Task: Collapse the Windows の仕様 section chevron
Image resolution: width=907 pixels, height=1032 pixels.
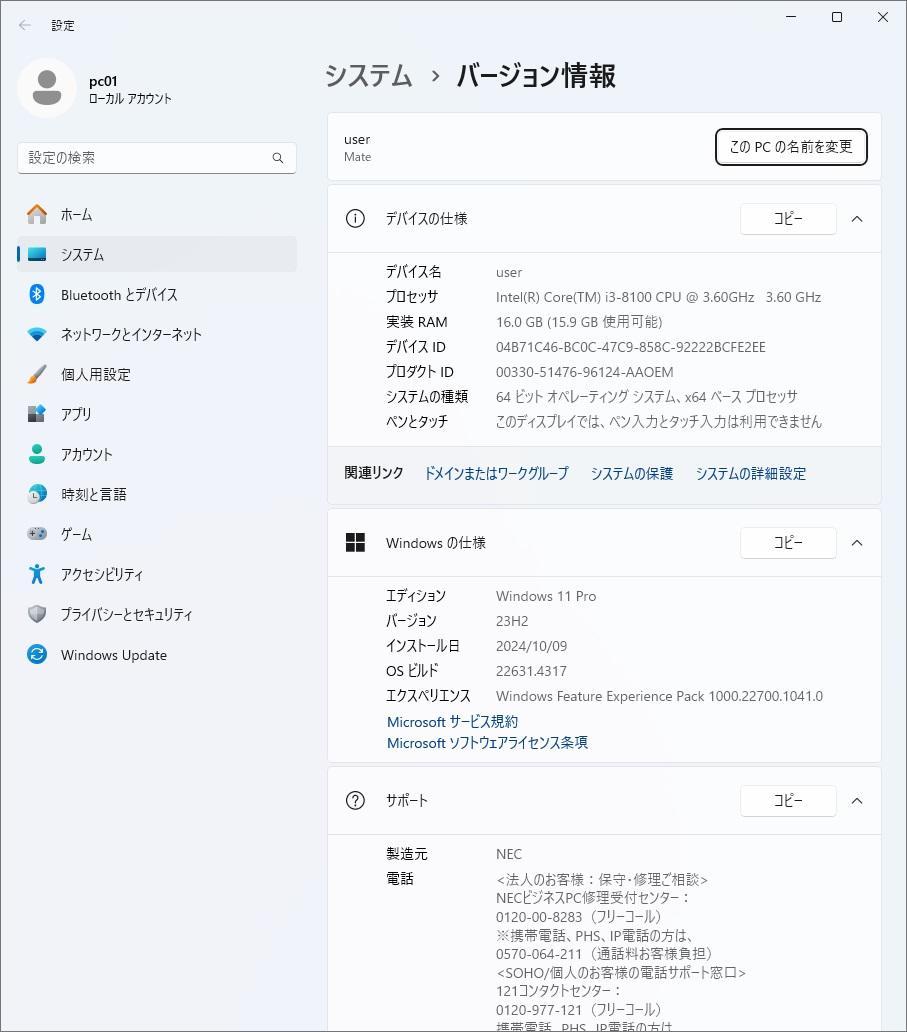Action: point(857,542)
